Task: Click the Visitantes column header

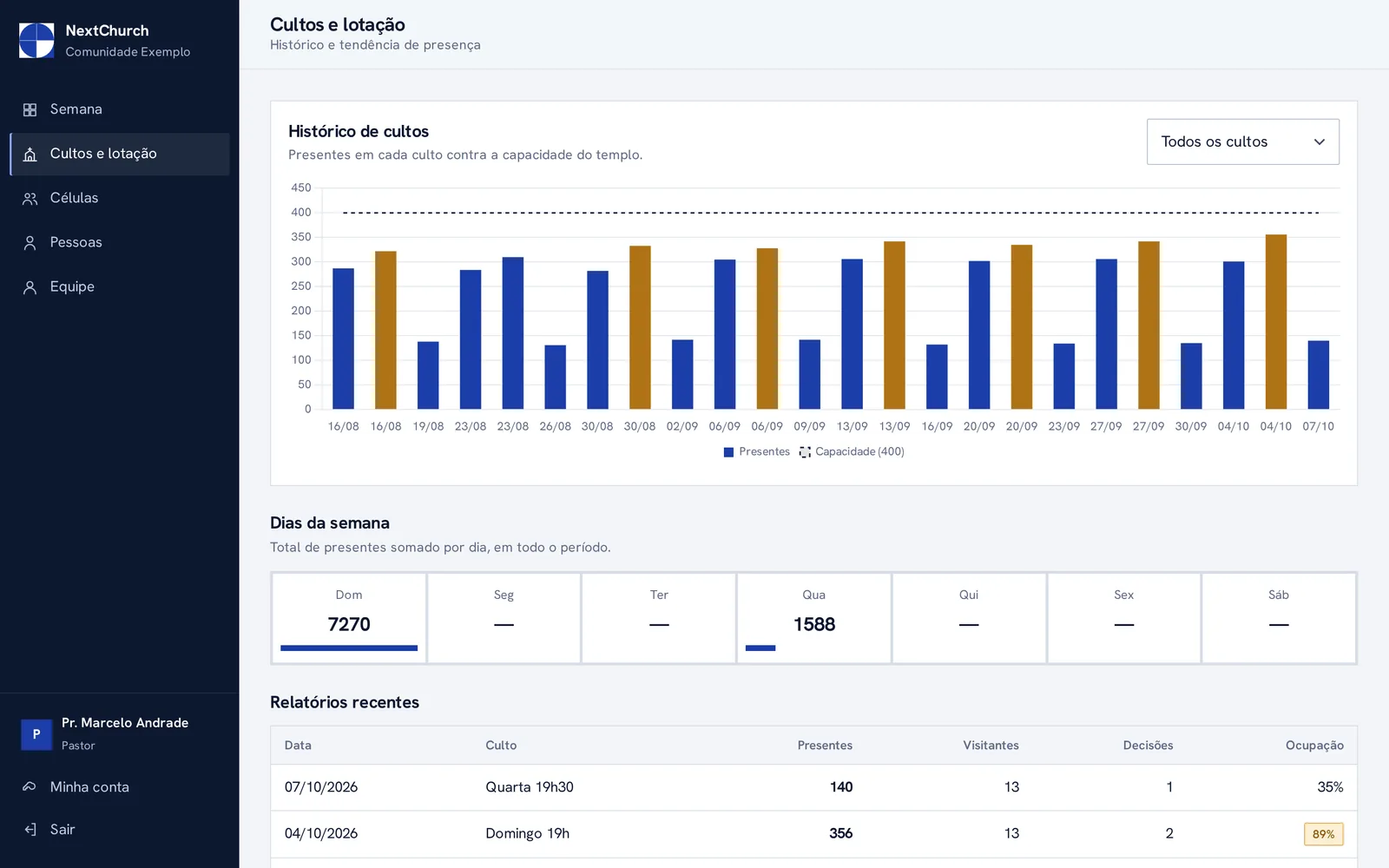Action: click(x=991, y=746)
